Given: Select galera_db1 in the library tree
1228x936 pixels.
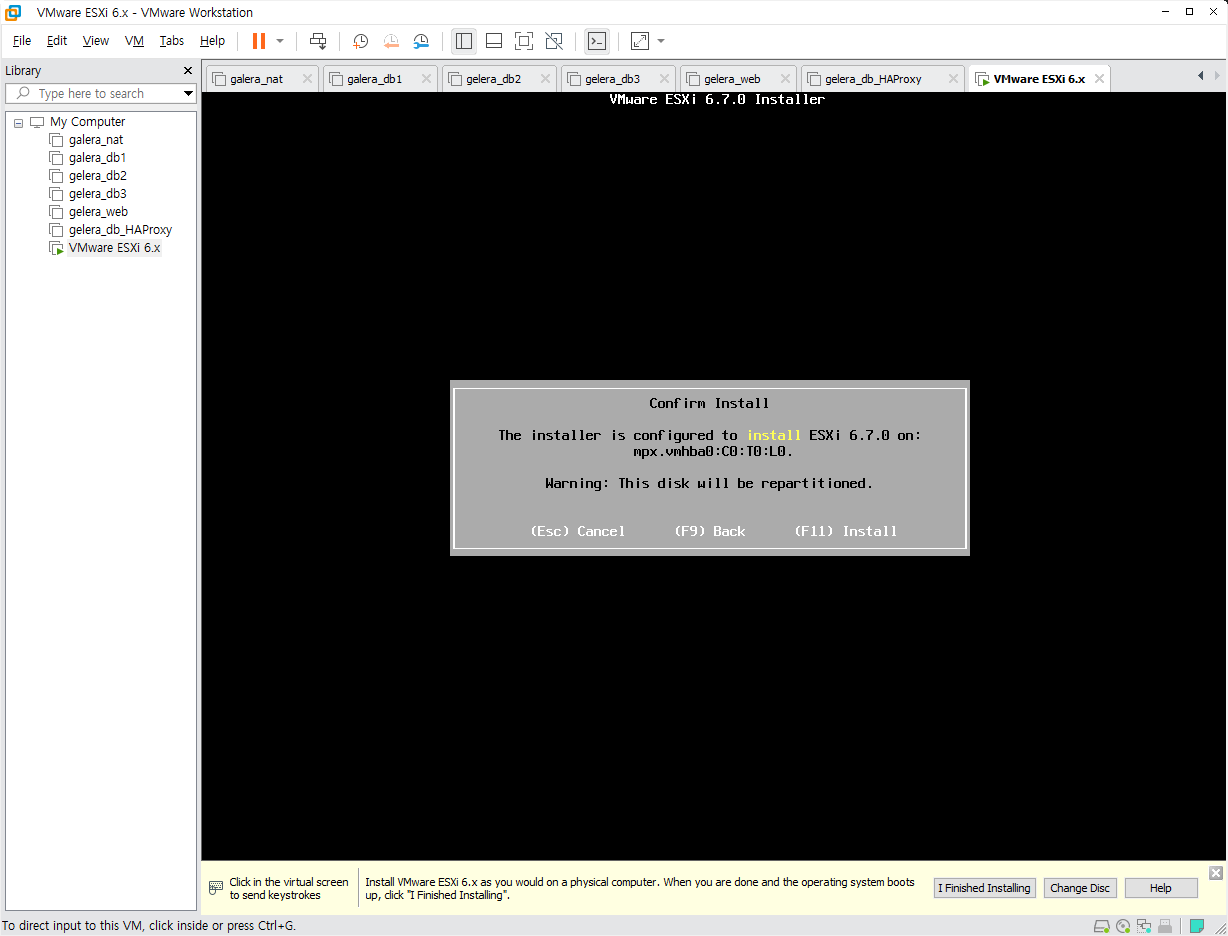Looking at the screenshot, I should tap(97, 158).
